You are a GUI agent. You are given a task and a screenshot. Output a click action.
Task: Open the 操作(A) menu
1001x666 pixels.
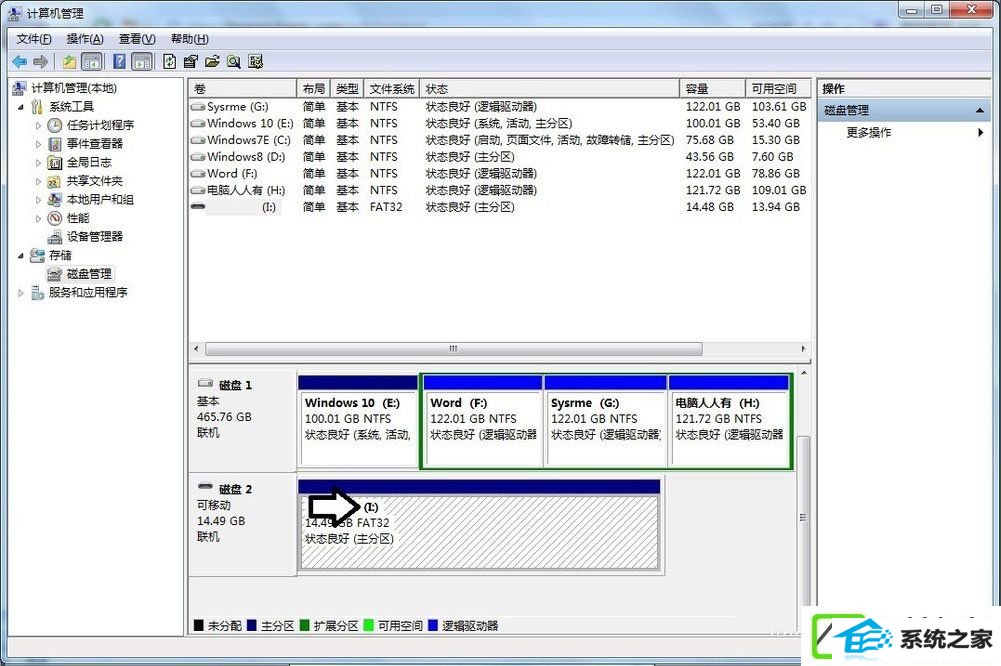click(85, 39)
